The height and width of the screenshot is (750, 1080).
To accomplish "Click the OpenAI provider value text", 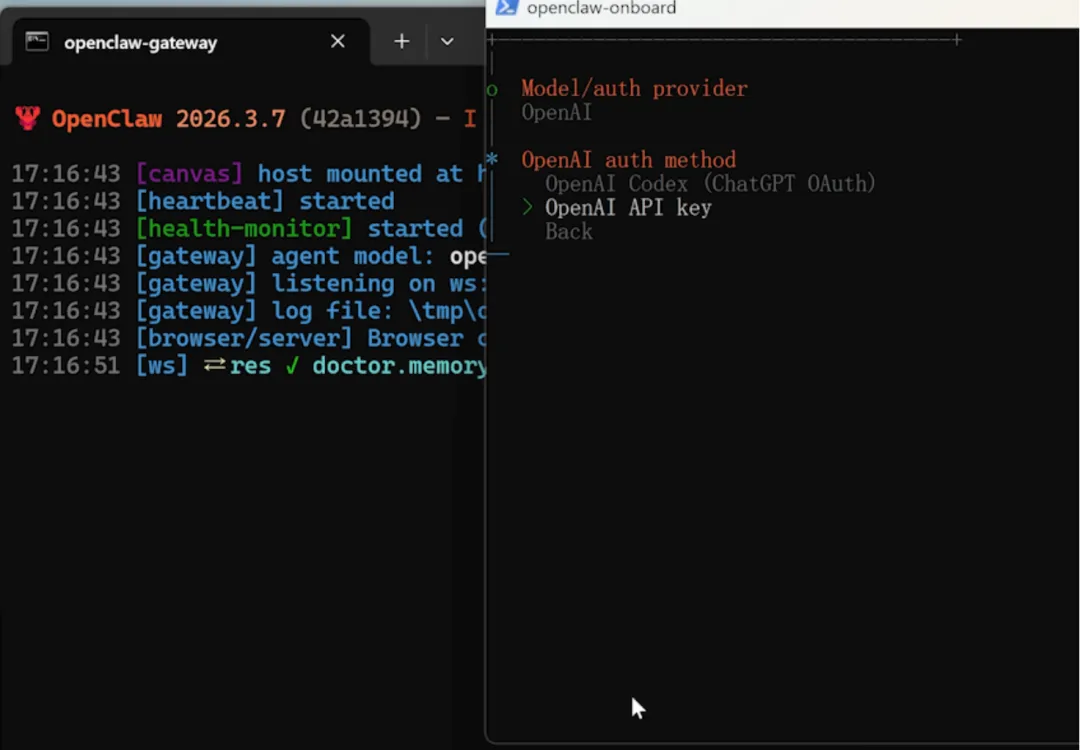I will click(x=557, y=112).
